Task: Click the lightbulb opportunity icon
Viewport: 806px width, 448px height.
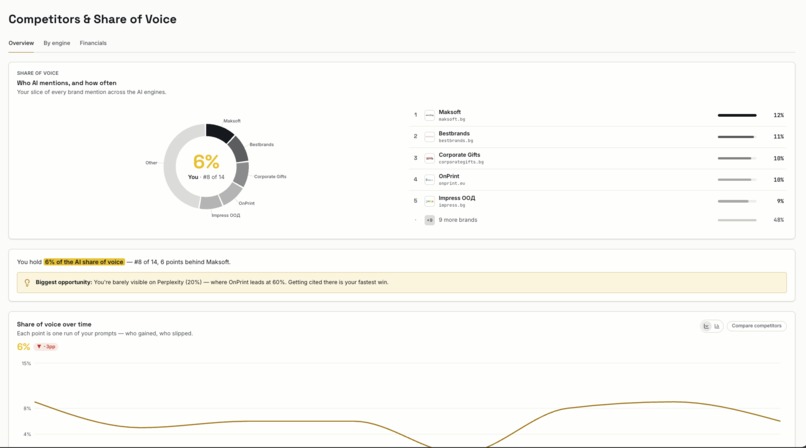Action: [x=27, y=283]
